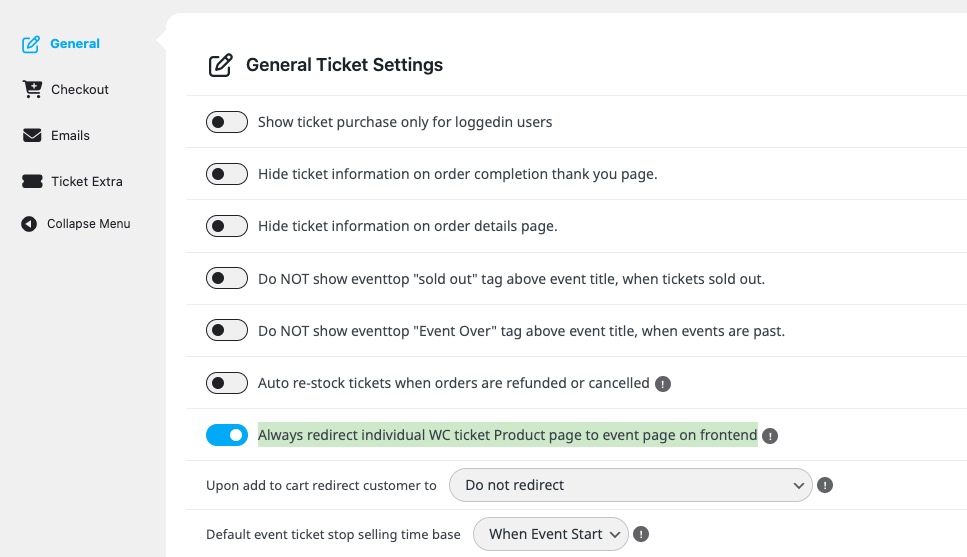Toggle hide ticket information on order details page
The width and height of the screenshot is (967, 557).
(x=227, y=226)
